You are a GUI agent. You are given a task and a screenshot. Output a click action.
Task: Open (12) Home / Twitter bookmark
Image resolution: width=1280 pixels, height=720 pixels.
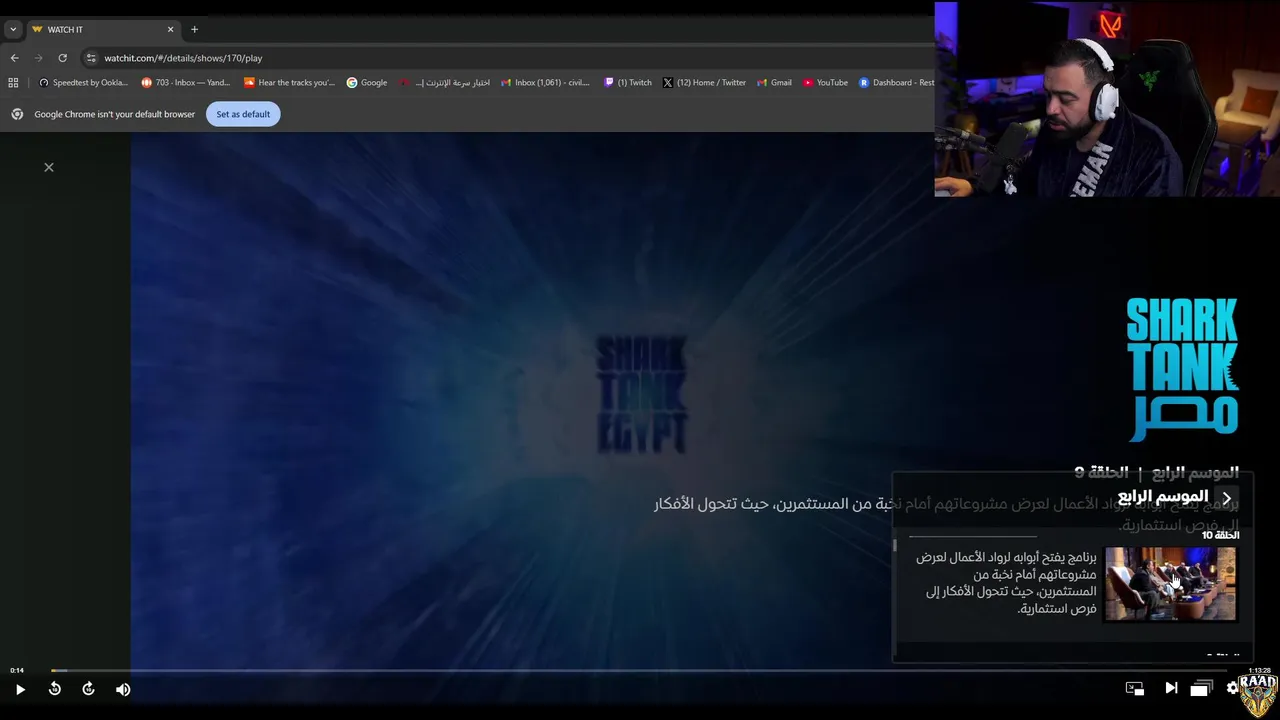[704, 83]
